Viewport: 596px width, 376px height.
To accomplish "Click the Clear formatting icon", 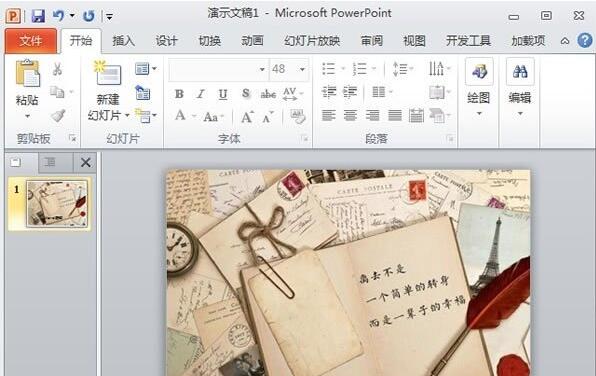I will [298, 116].
